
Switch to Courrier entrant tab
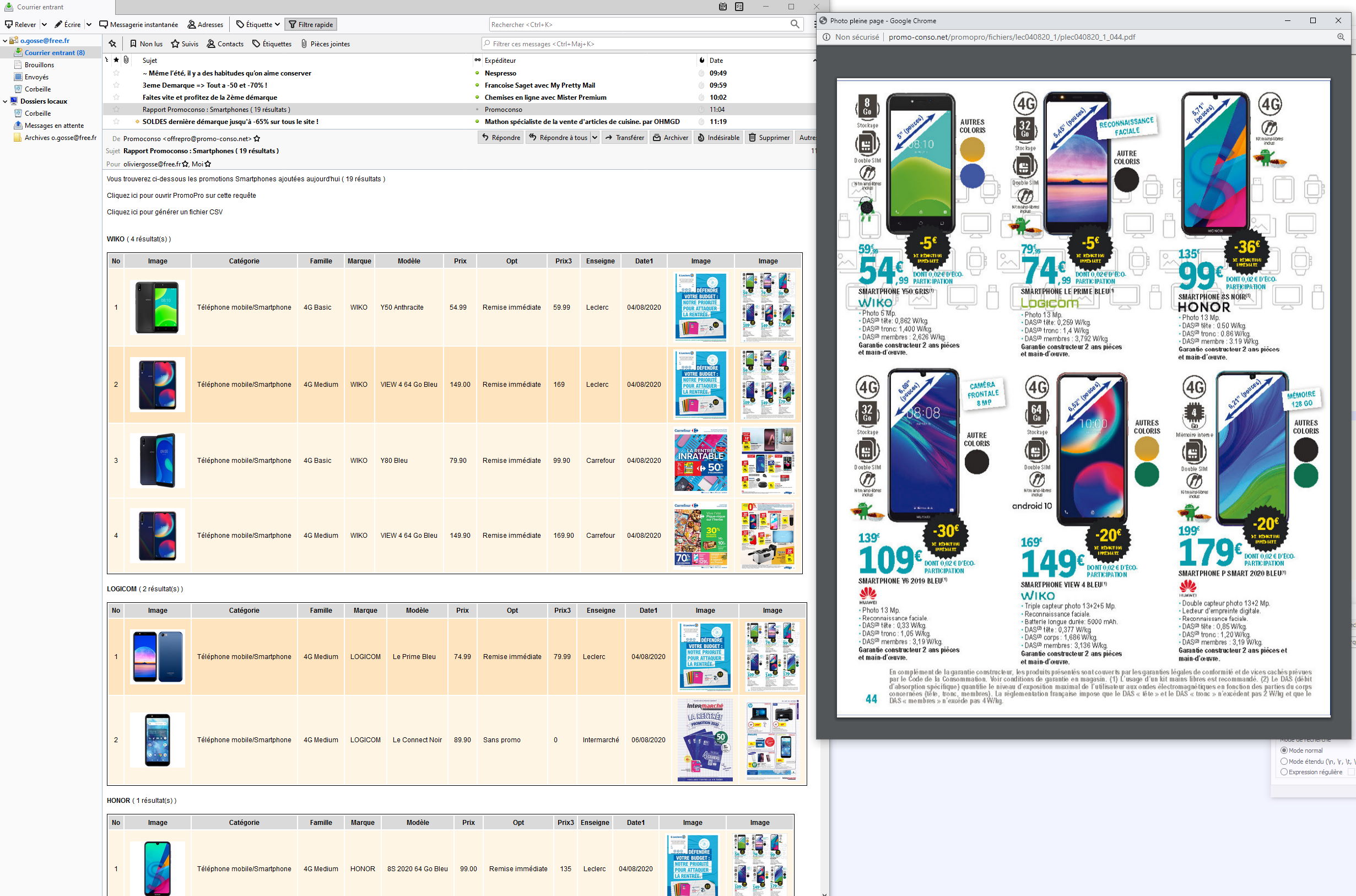40,7
